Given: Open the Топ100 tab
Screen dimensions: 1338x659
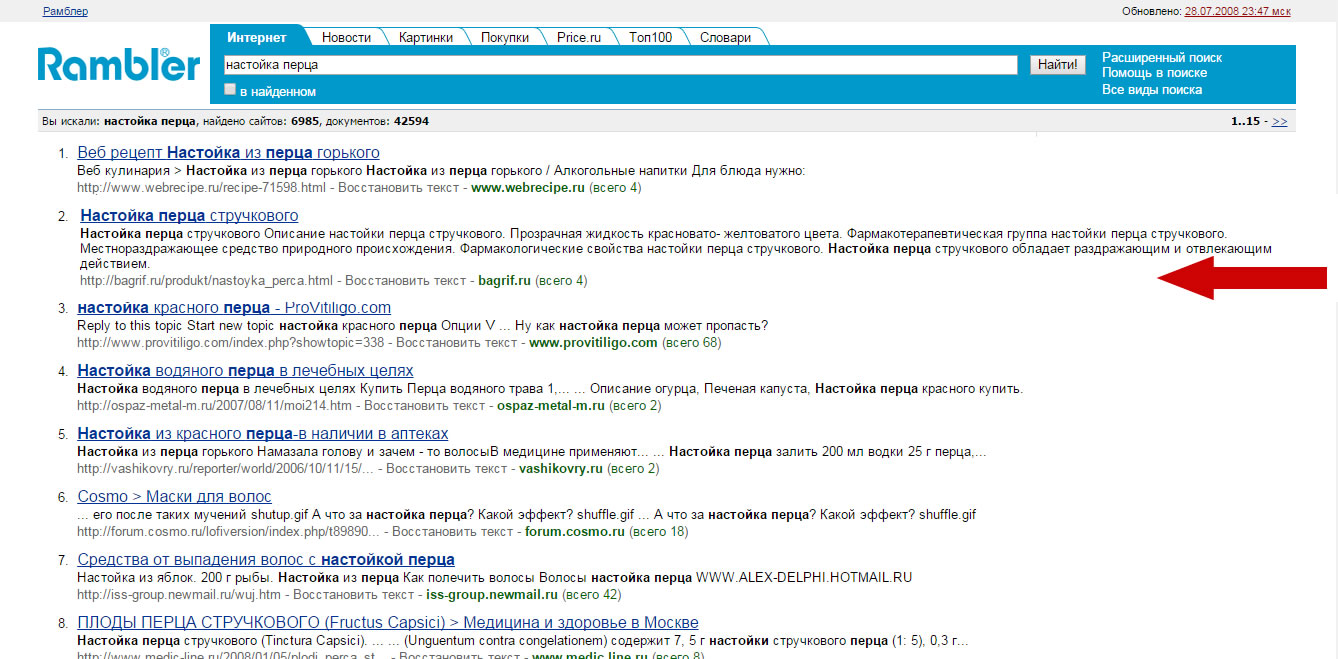Looking at the screenshot, I should (650, 37).
